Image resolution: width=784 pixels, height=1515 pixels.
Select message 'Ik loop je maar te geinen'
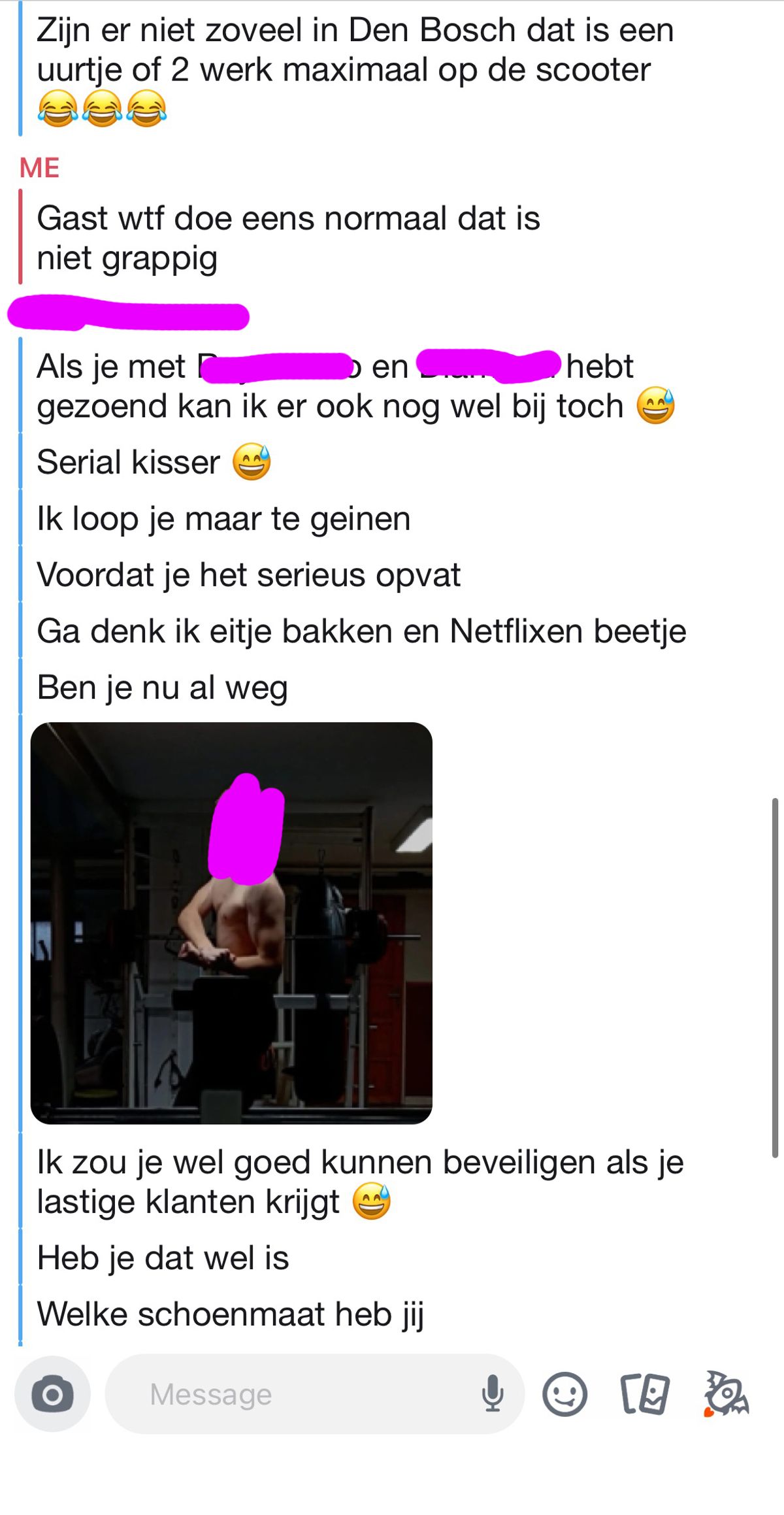coord(223,519)
